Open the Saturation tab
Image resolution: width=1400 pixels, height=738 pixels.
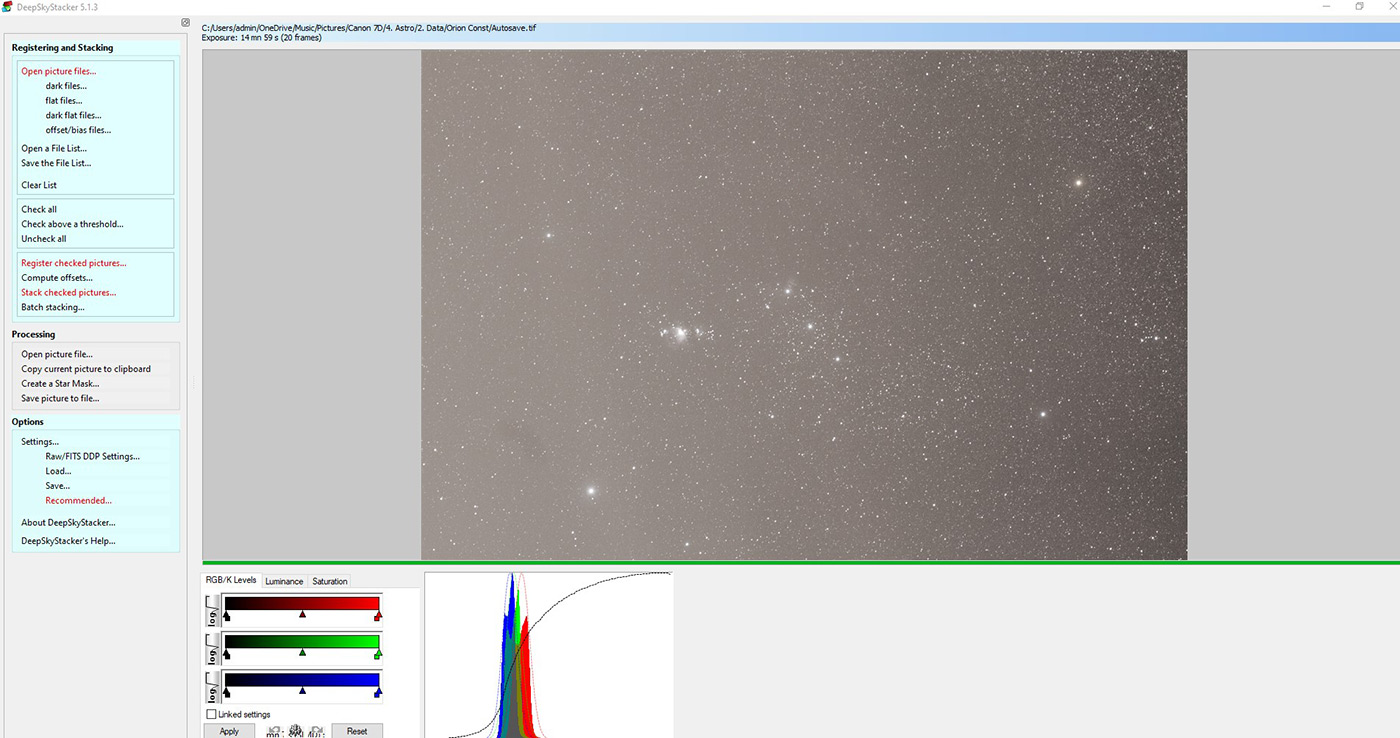[330, 581]
